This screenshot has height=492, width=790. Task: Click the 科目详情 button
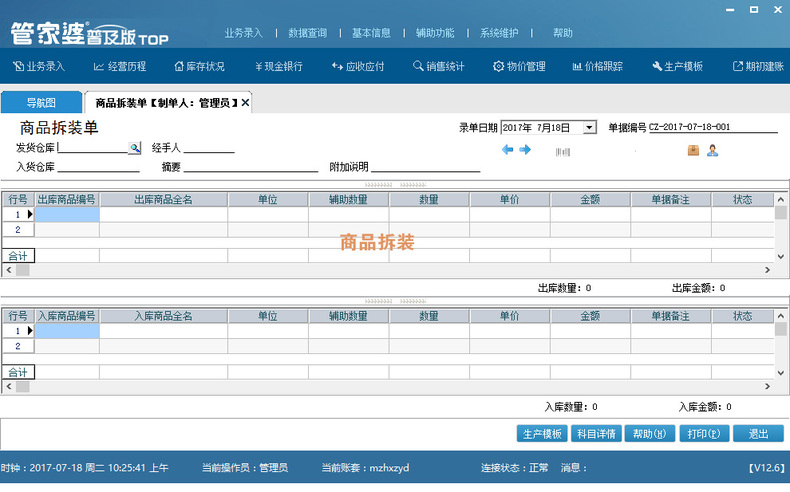[597, 434]
